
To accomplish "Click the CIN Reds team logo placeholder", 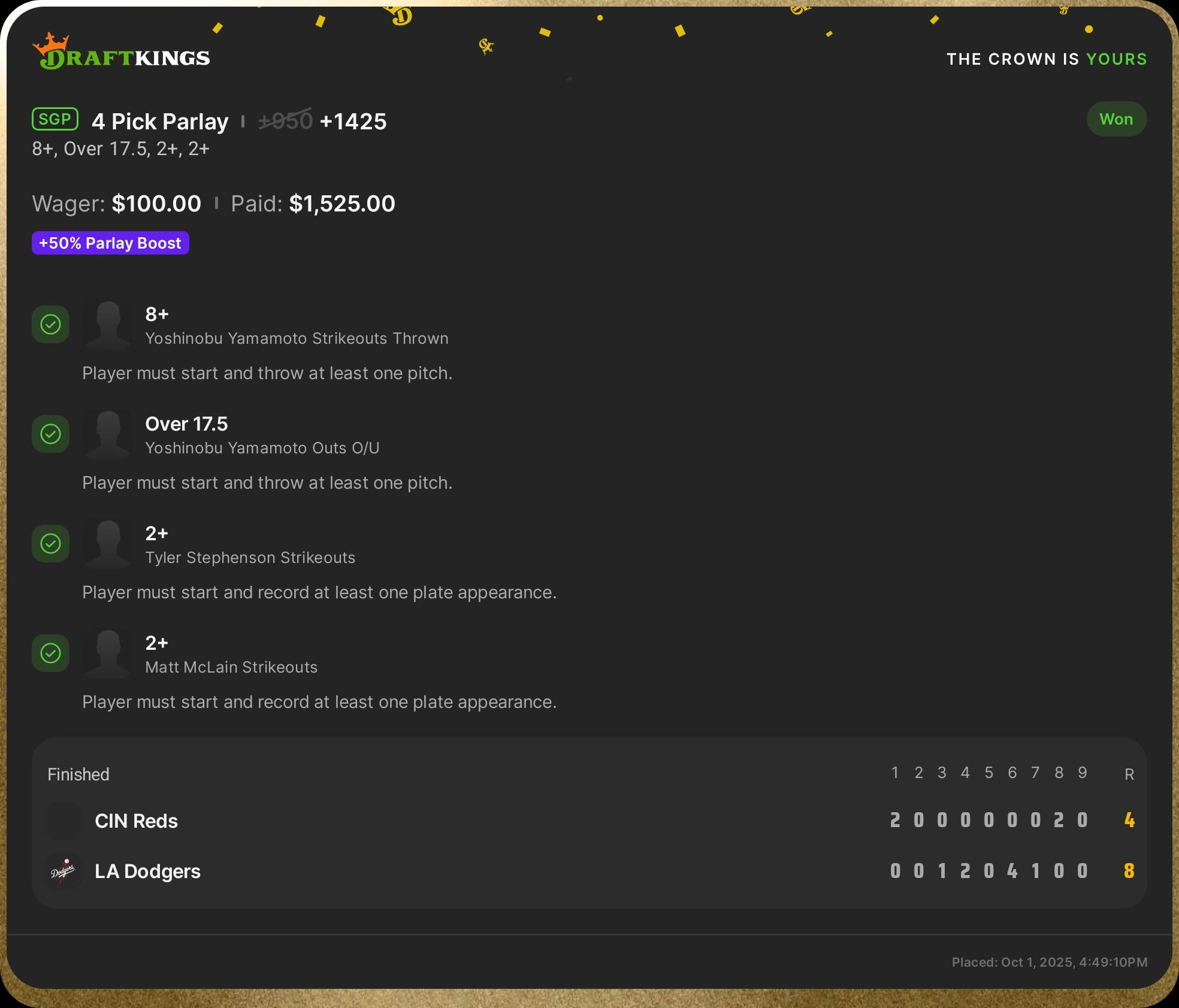I will [64, 821].
